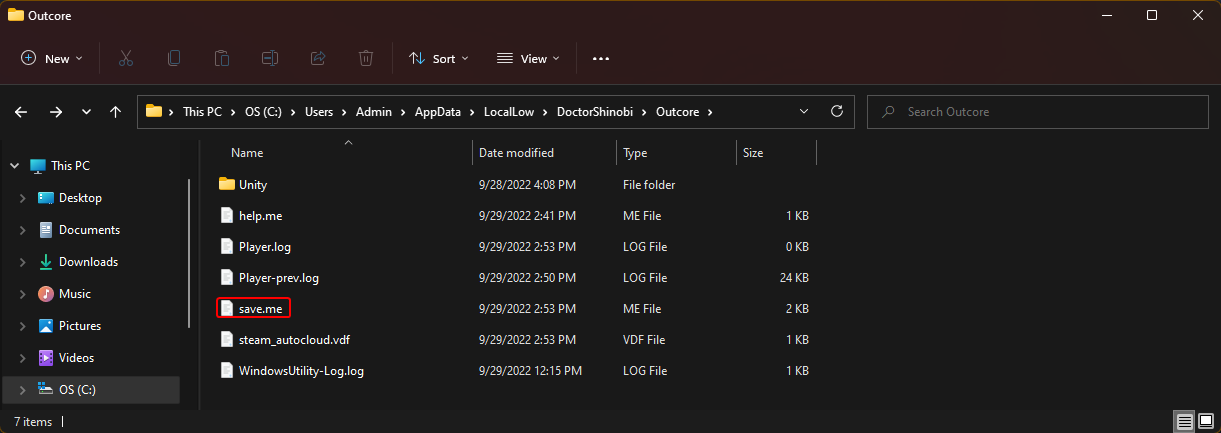This screenshot has width=1221, height=433.
Task: Open the See more ellipsis menu
Action: pos(600,58)
